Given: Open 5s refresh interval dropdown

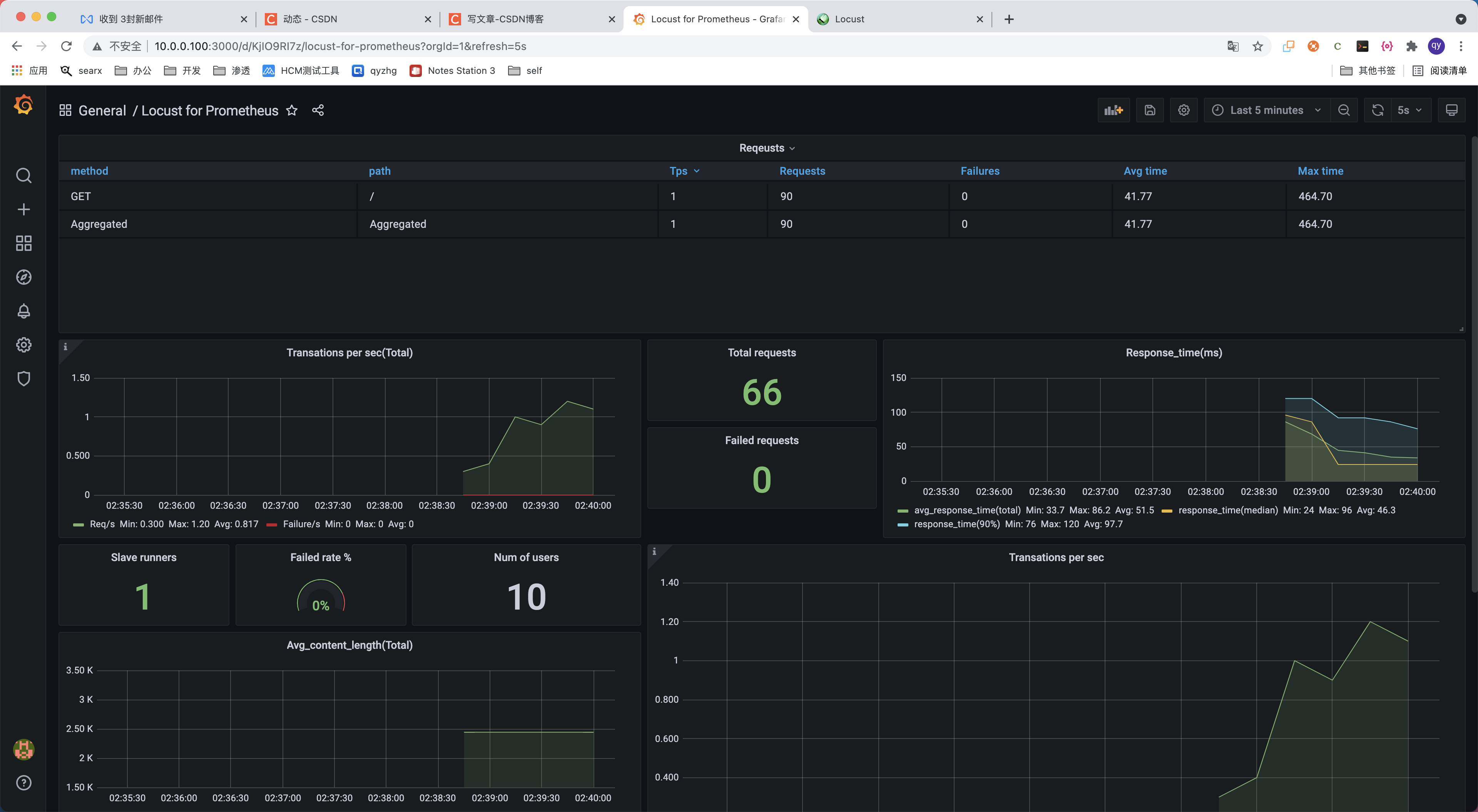Looking at the screenshot, I should click(1410, 110).
